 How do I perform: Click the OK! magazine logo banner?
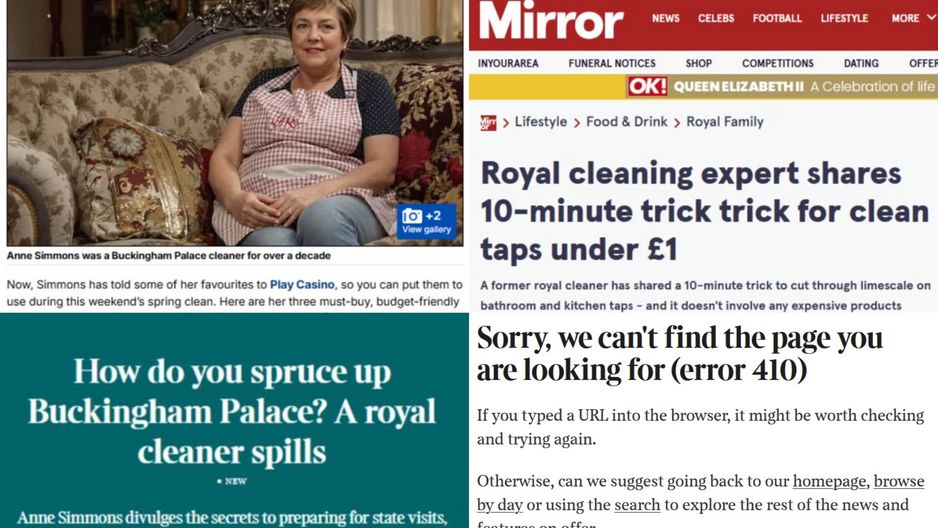pos(647,87)
